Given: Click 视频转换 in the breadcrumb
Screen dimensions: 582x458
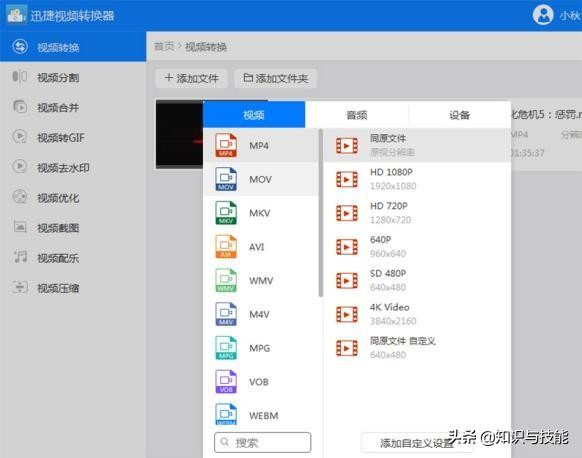Looking at the screenshot, I should pos(206,47).
